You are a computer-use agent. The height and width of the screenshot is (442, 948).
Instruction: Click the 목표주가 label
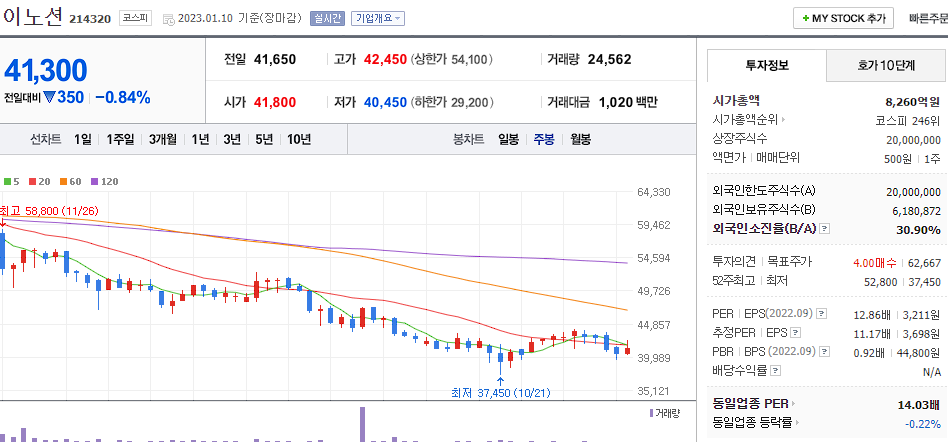coord(790,262)
